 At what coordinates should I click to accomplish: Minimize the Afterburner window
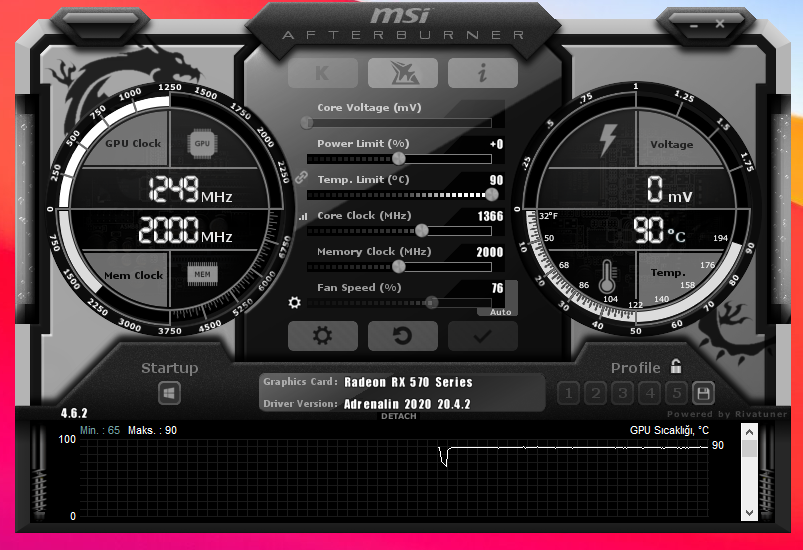(x=694, y=25)
